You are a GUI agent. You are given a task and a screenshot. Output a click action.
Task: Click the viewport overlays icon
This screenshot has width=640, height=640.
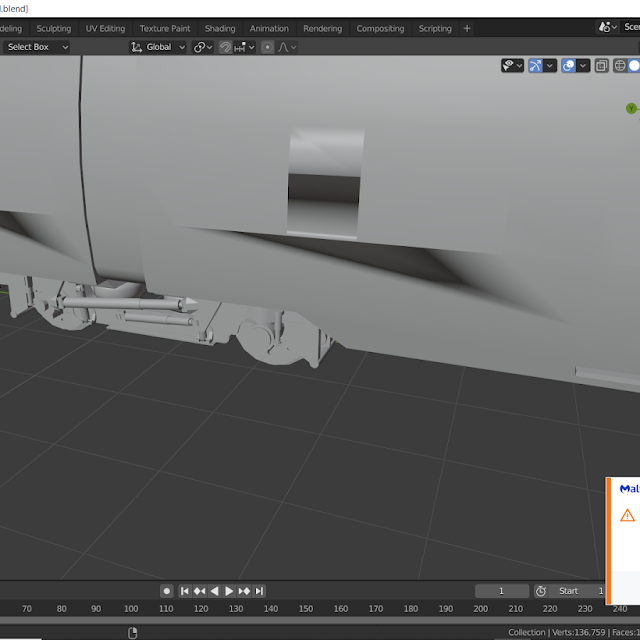point(568,66)
